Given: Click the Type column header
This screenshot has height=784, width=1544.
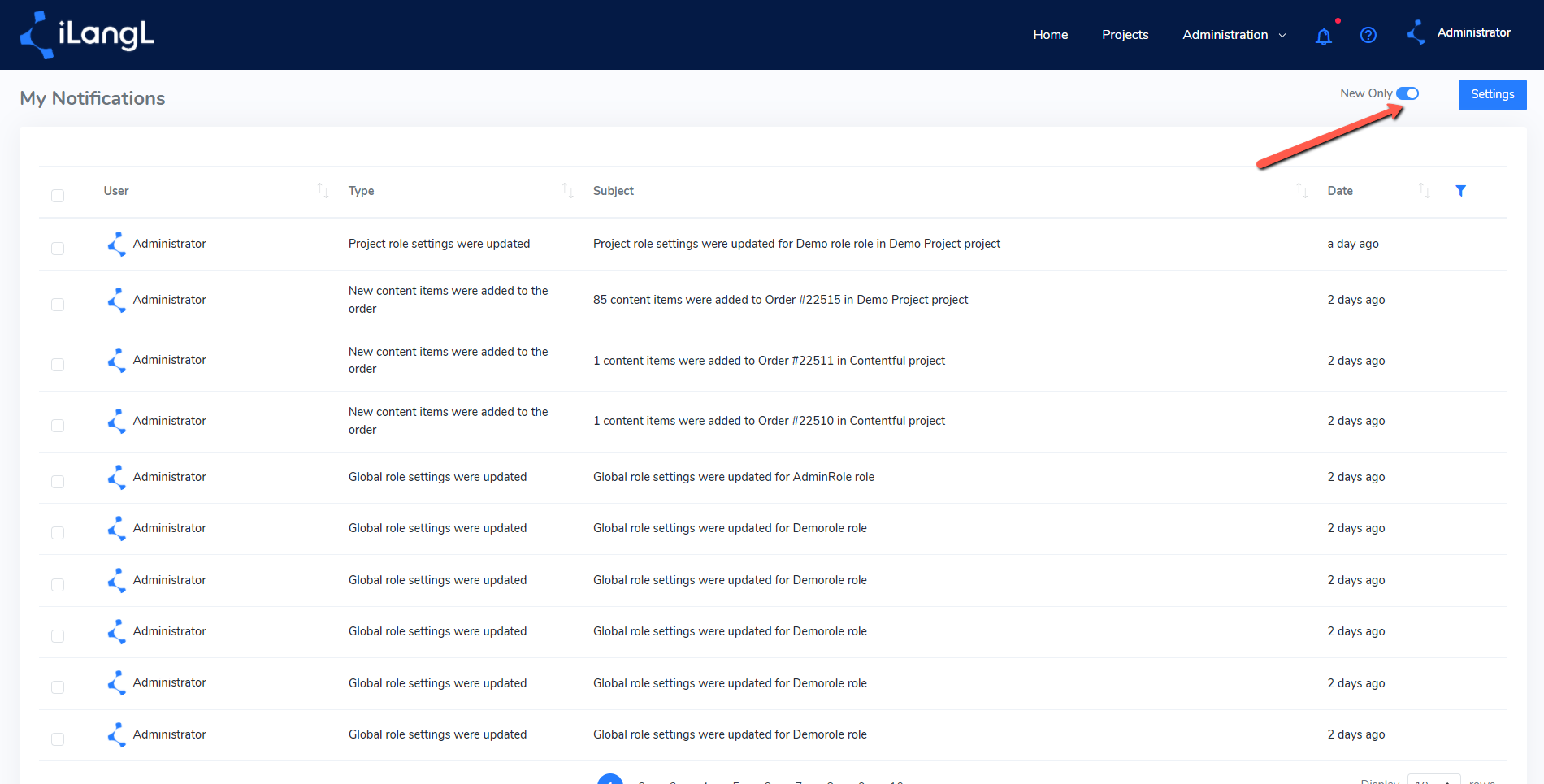Looking at the screenshot, I should [362, 191].
